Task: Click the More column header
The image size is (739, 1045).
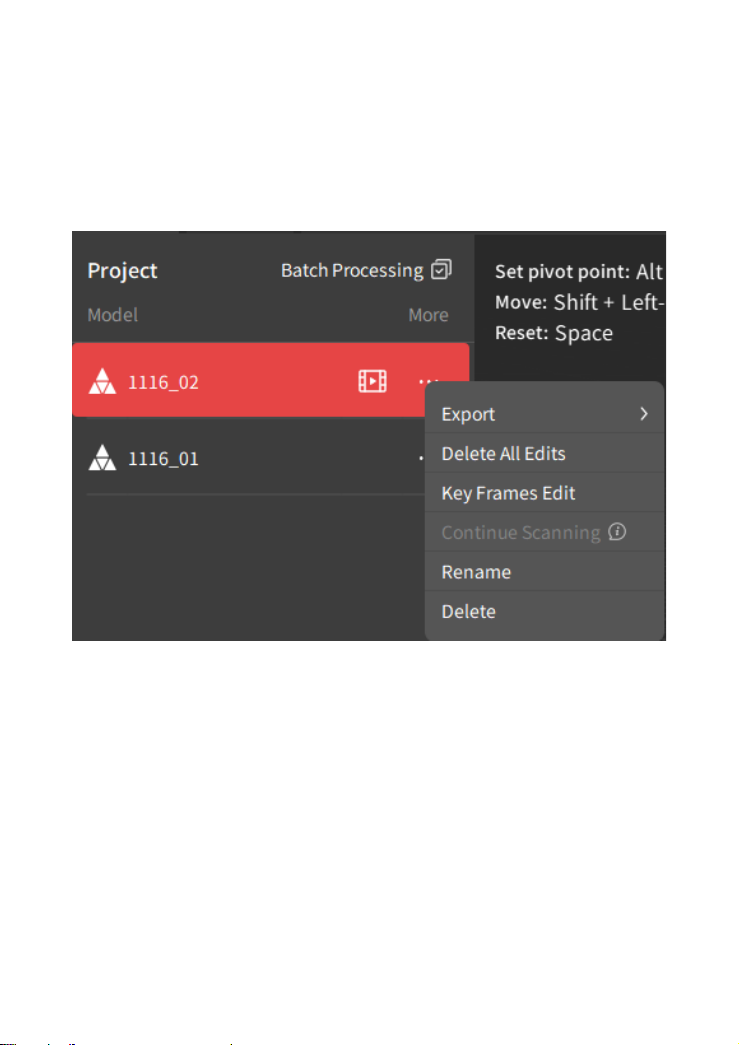Action: point(428,315)
